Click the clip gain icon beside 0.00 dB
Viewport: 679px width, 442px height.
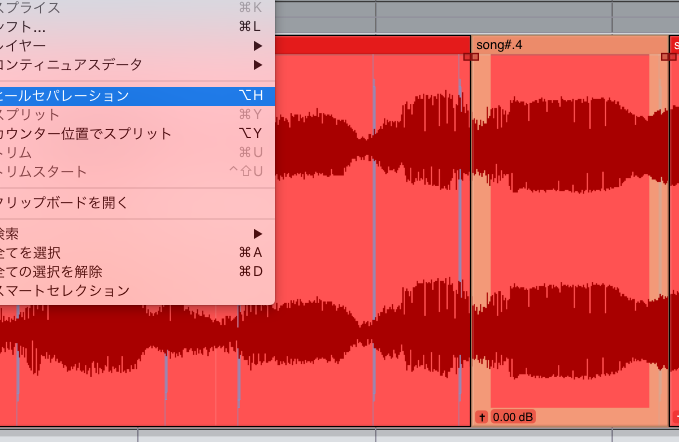tap(482, 417)
